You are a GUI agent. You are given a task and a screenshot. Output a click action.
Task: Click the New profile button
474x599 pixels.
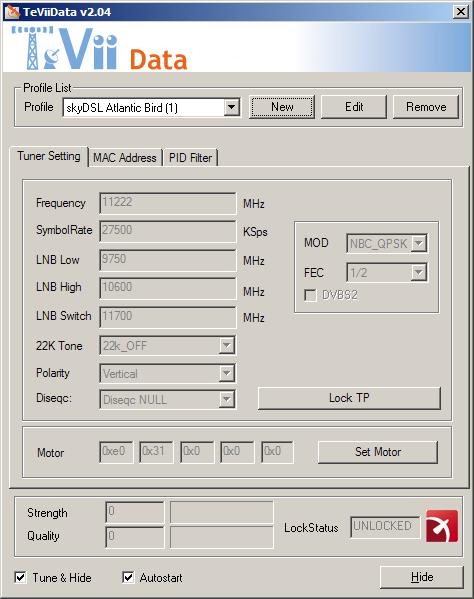pos(282,107)
